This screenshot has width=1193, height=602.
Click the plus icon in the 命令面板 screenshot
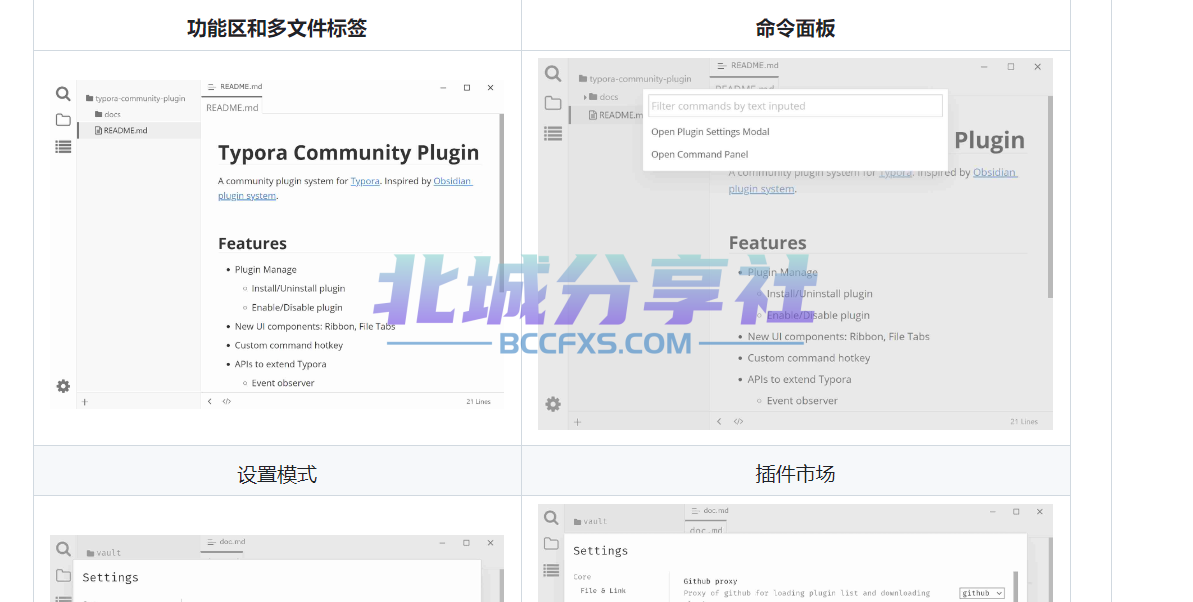pos(577,422)
